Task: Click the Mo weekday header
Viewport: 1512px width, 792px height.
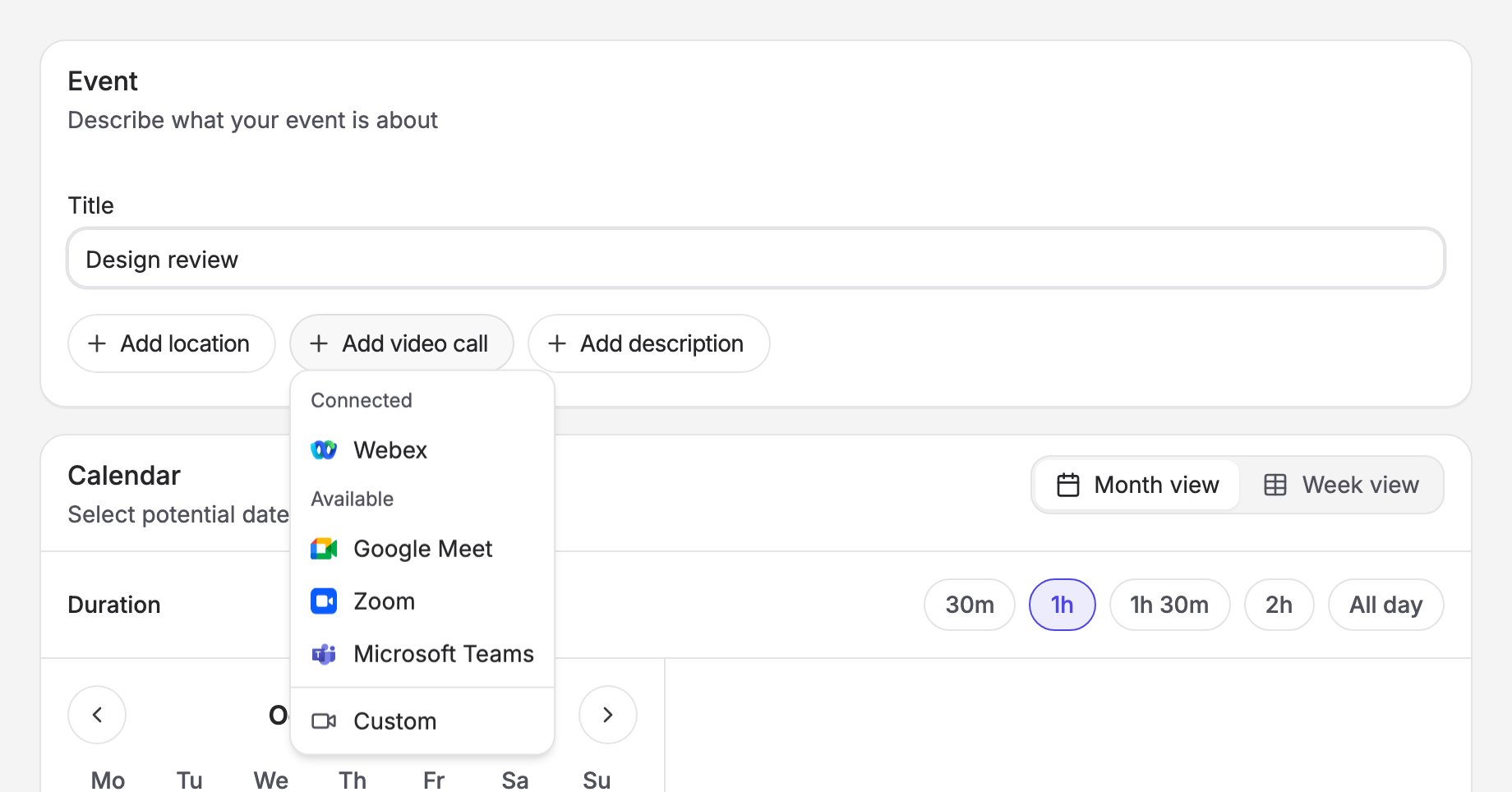Action: click(x=108, y=780)
